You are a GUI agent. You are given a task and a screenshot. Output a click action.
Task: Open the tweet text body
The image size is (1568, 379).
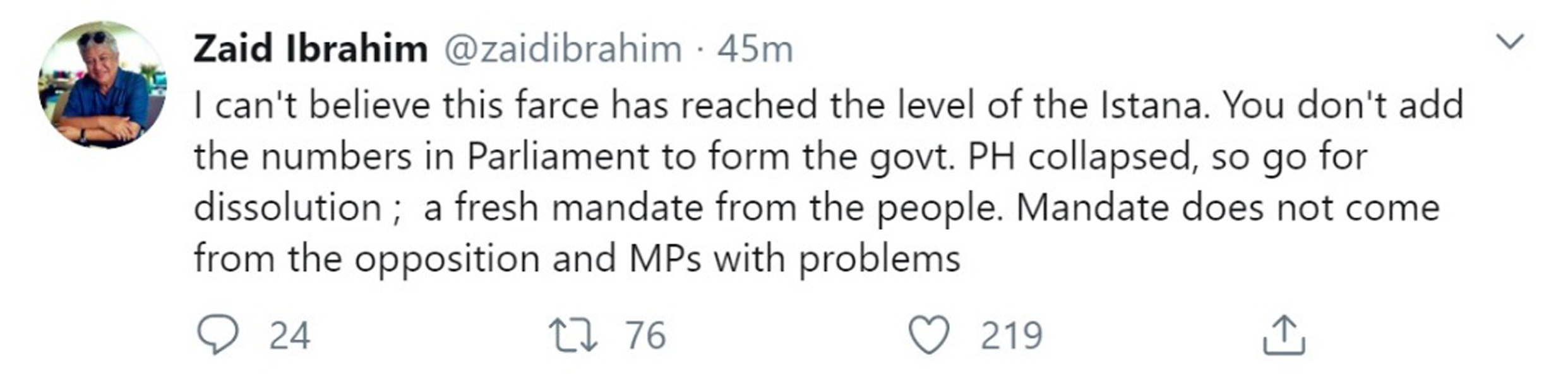pyautogui.click(x=828, y=182)
